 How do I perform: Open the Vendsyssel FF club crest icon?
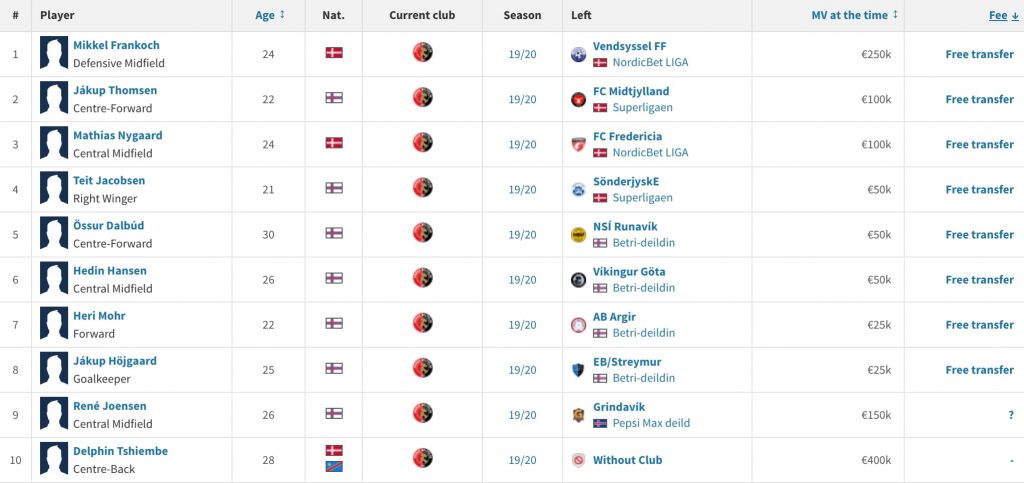pyautogui.click(x=578, y=54)
